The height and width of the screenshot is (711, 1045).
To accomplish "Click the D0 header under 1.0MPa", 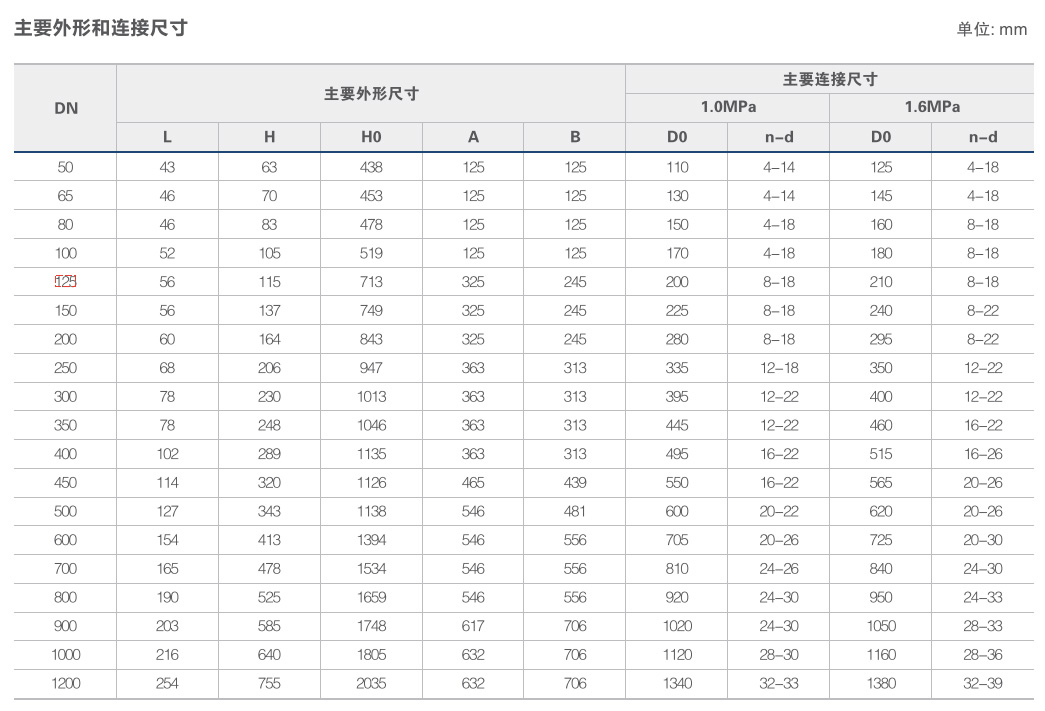I will pos(677,137).
